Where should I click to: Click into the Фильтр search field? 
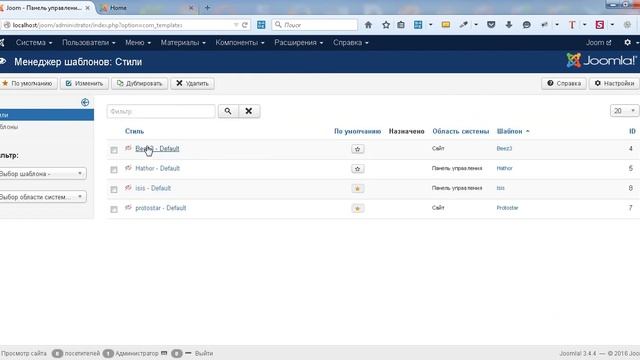click(x=161, y=111)
